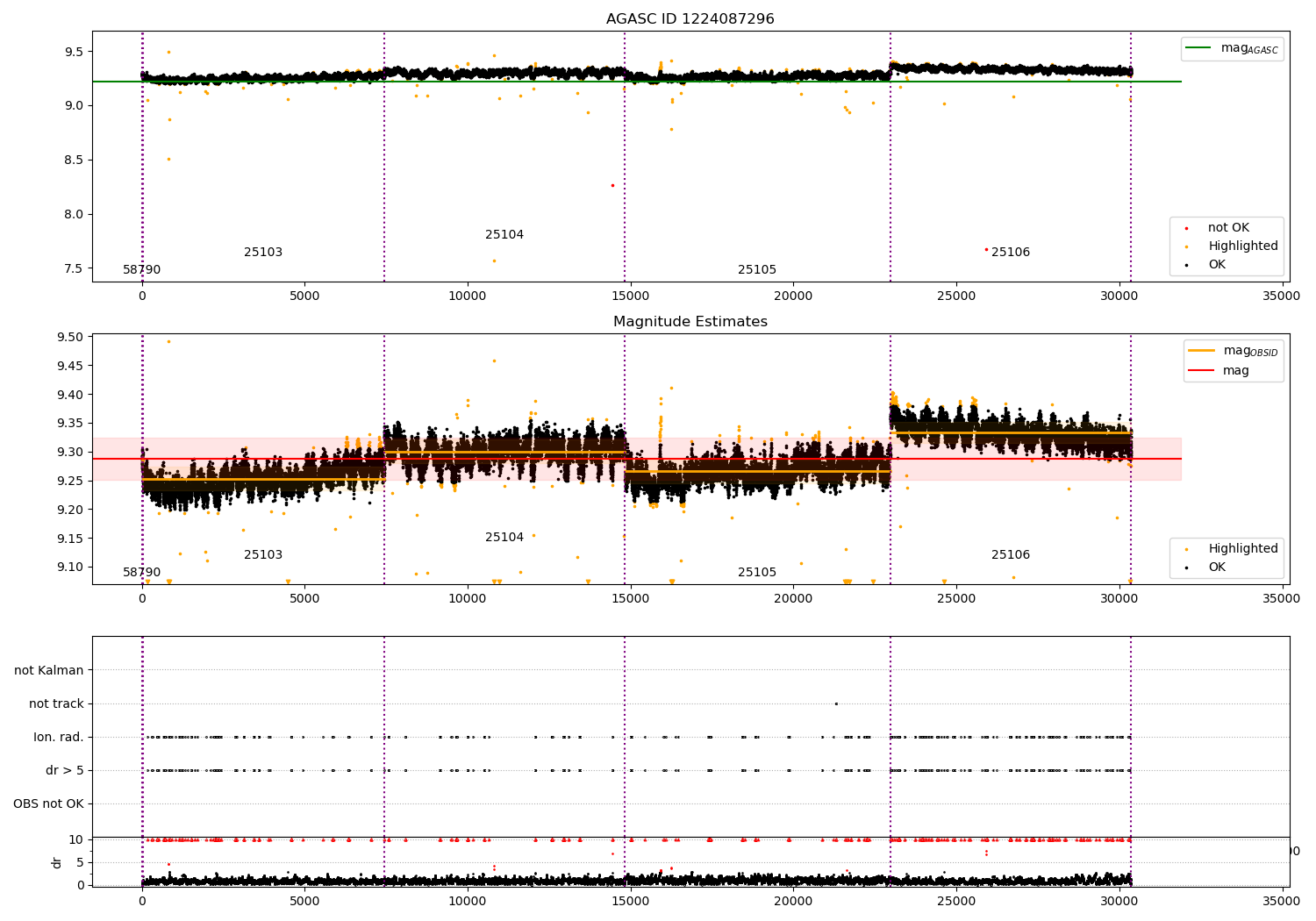Click the '9.30' y-axis tick in middle plot
Screen dimensions: 1316x921
(x=70, y=453)
